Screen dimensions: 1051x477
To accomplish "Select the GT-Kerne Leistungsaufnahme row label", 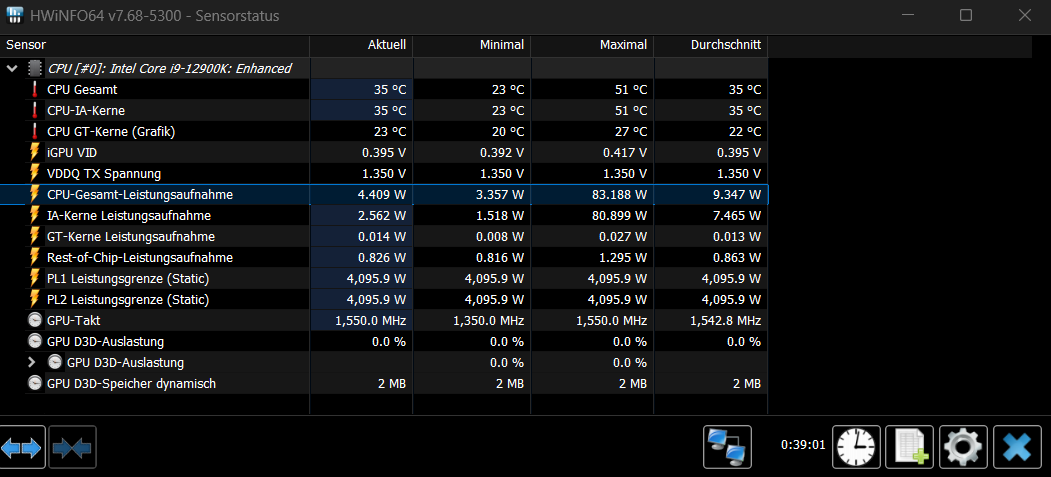I will tap(131, 236).
